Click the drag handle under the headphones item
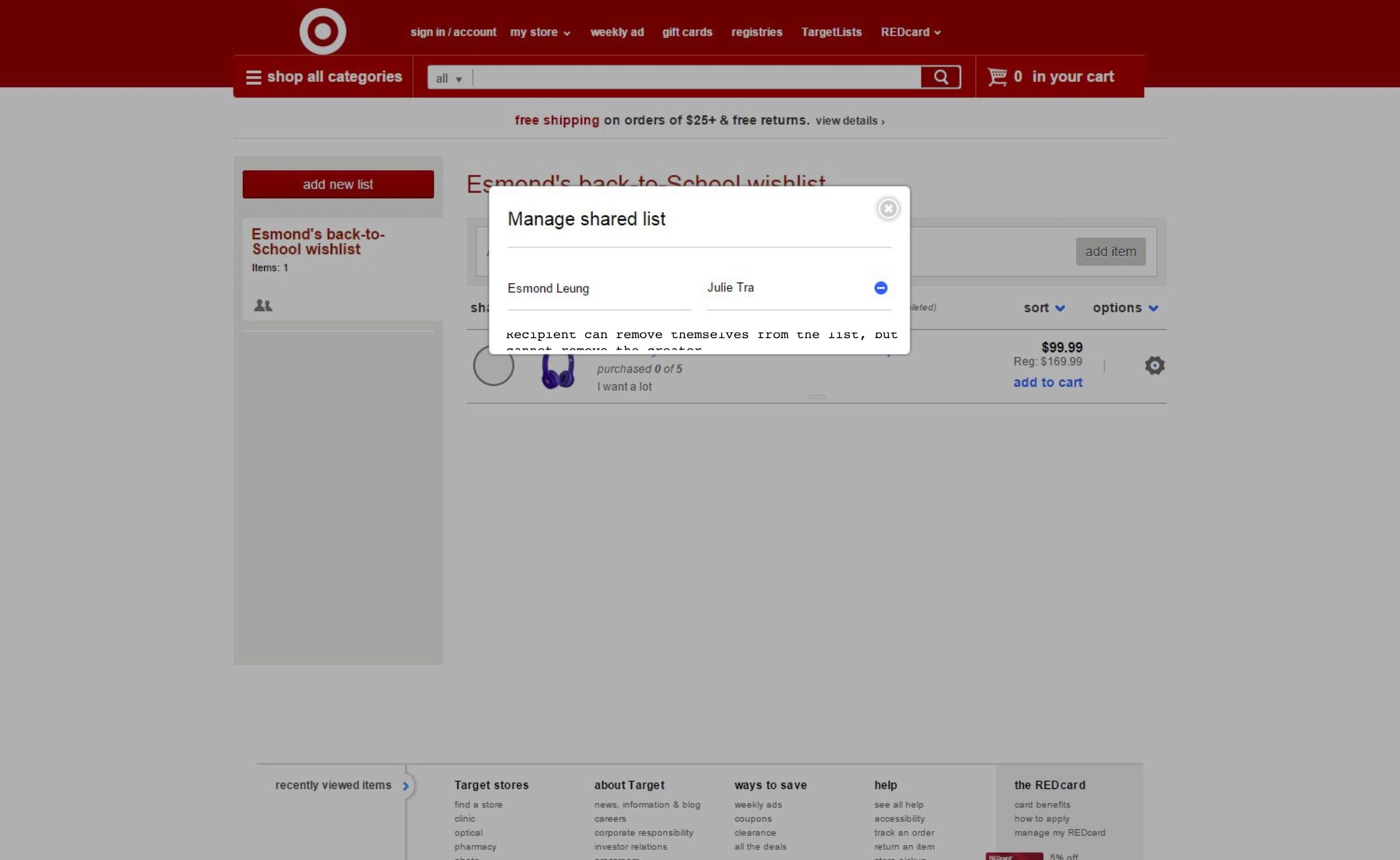 click(816, 396)
